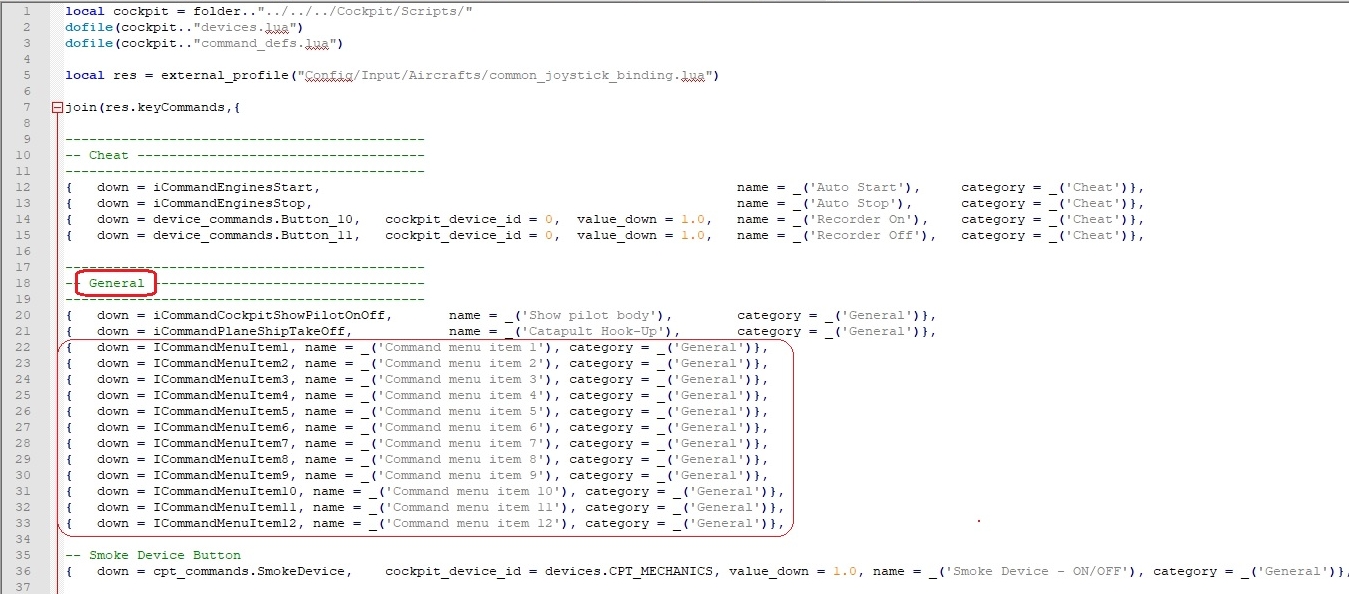
Task: Click the 'Command menu item 4' string
Action: 461,395
